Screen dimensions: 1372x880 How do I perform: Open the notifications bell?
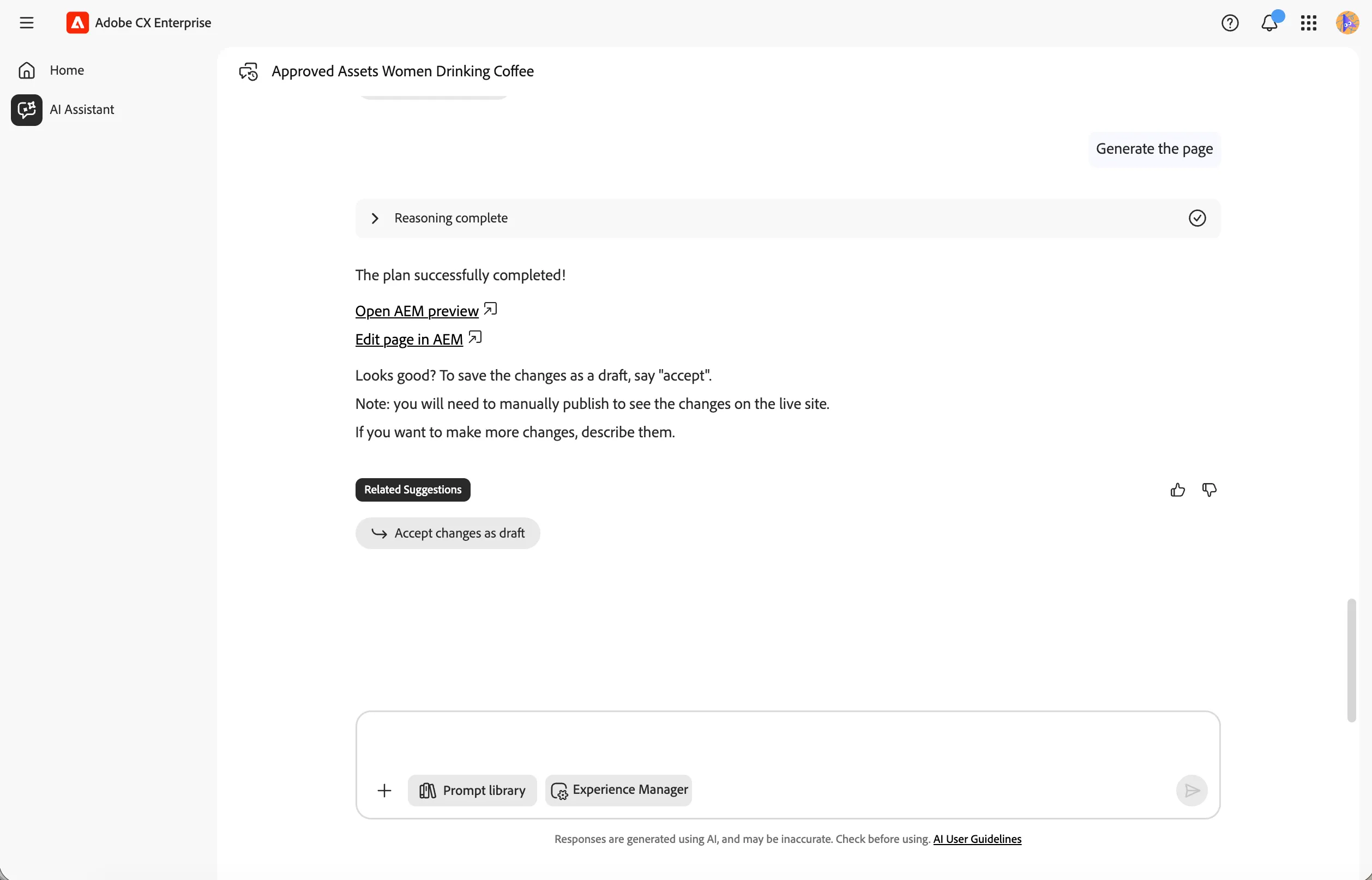point(1269,23)
